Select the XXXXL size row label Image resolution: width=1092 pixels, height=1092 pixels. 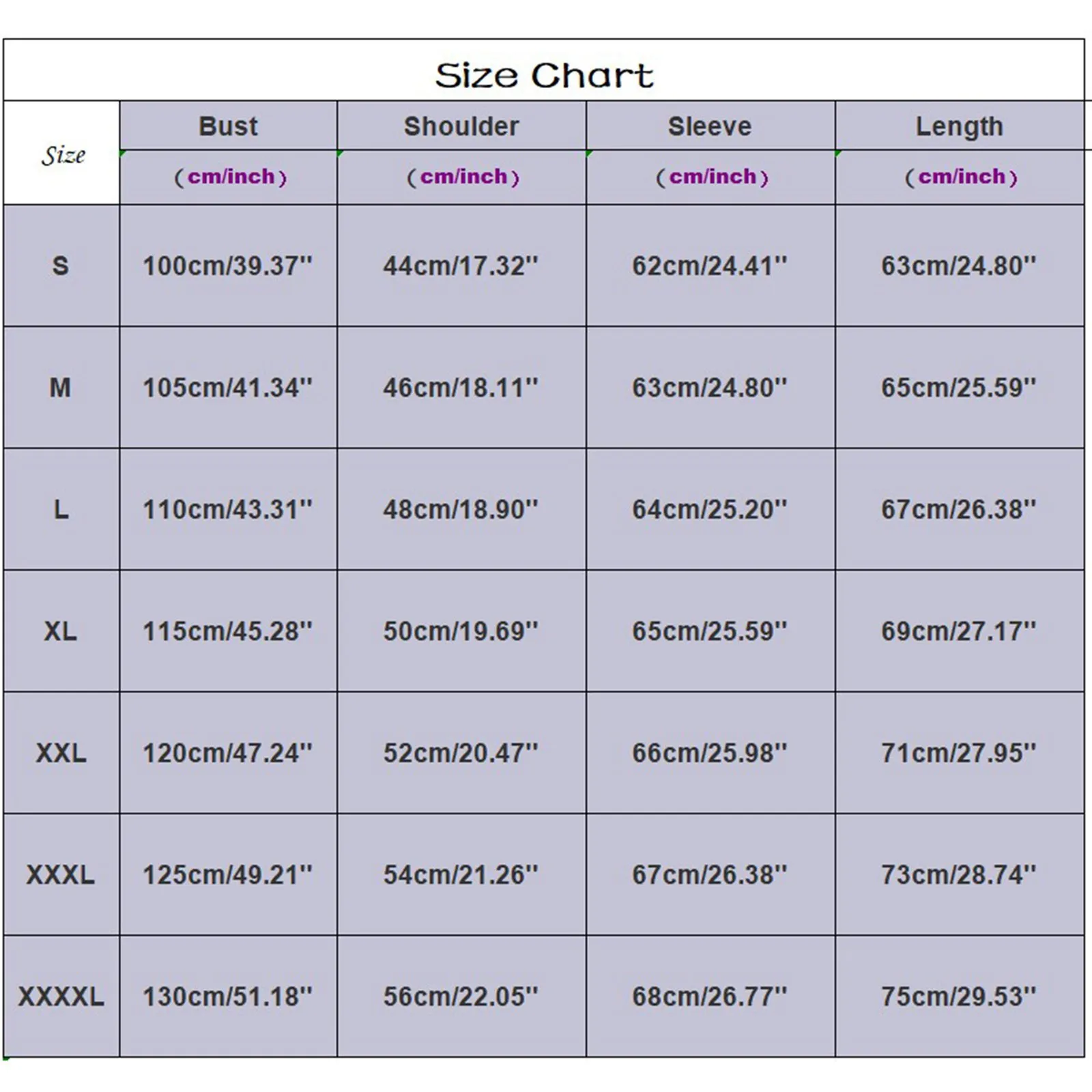[x=61, y=996]
